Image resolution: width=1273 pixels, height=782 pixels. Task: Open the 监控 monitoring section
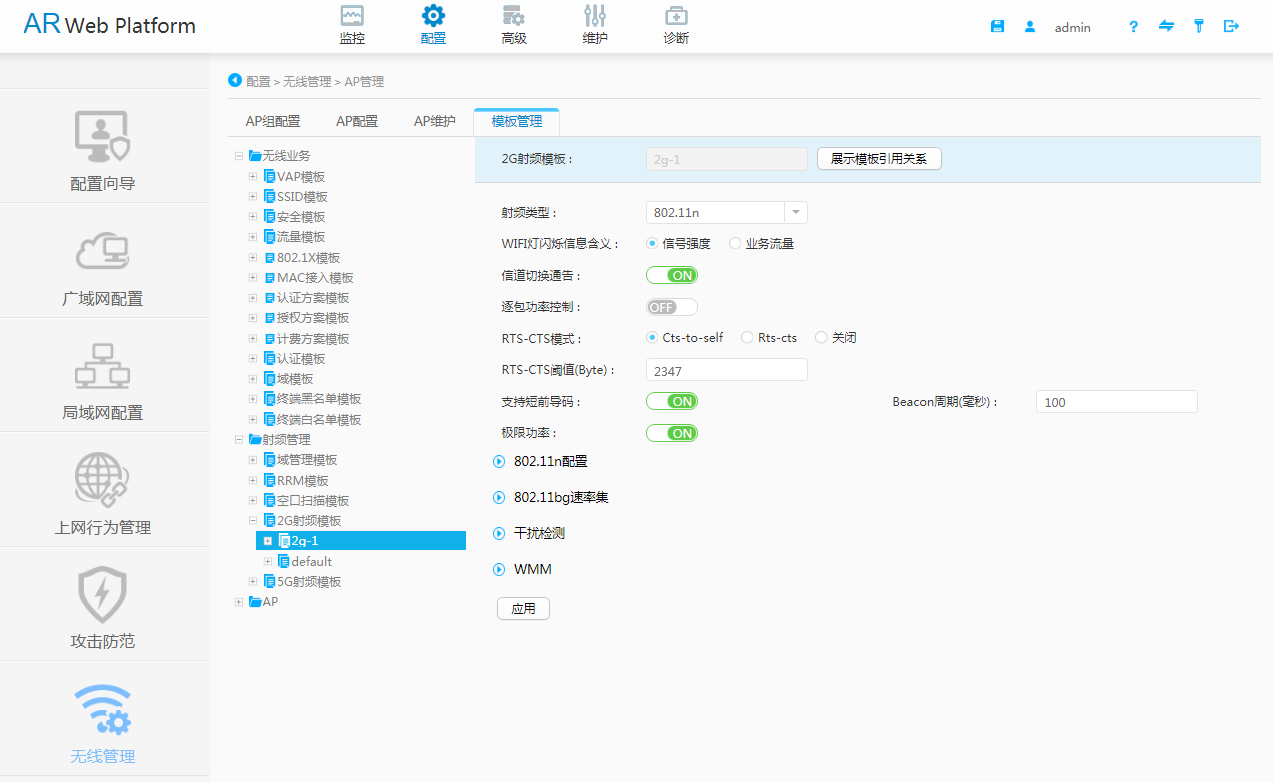pos(352,26)
